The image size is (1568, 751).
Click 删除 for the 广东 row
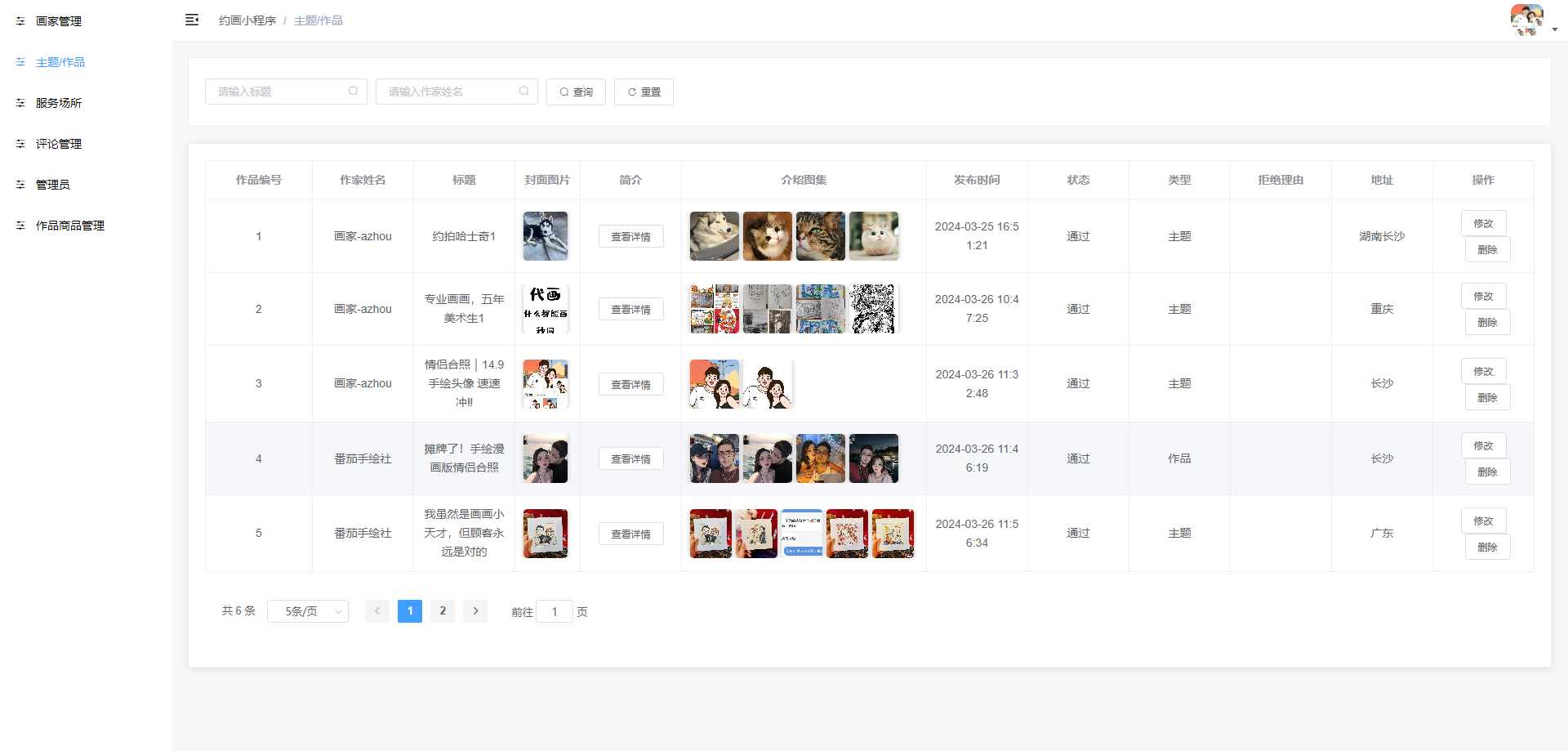click(1488, 547)
